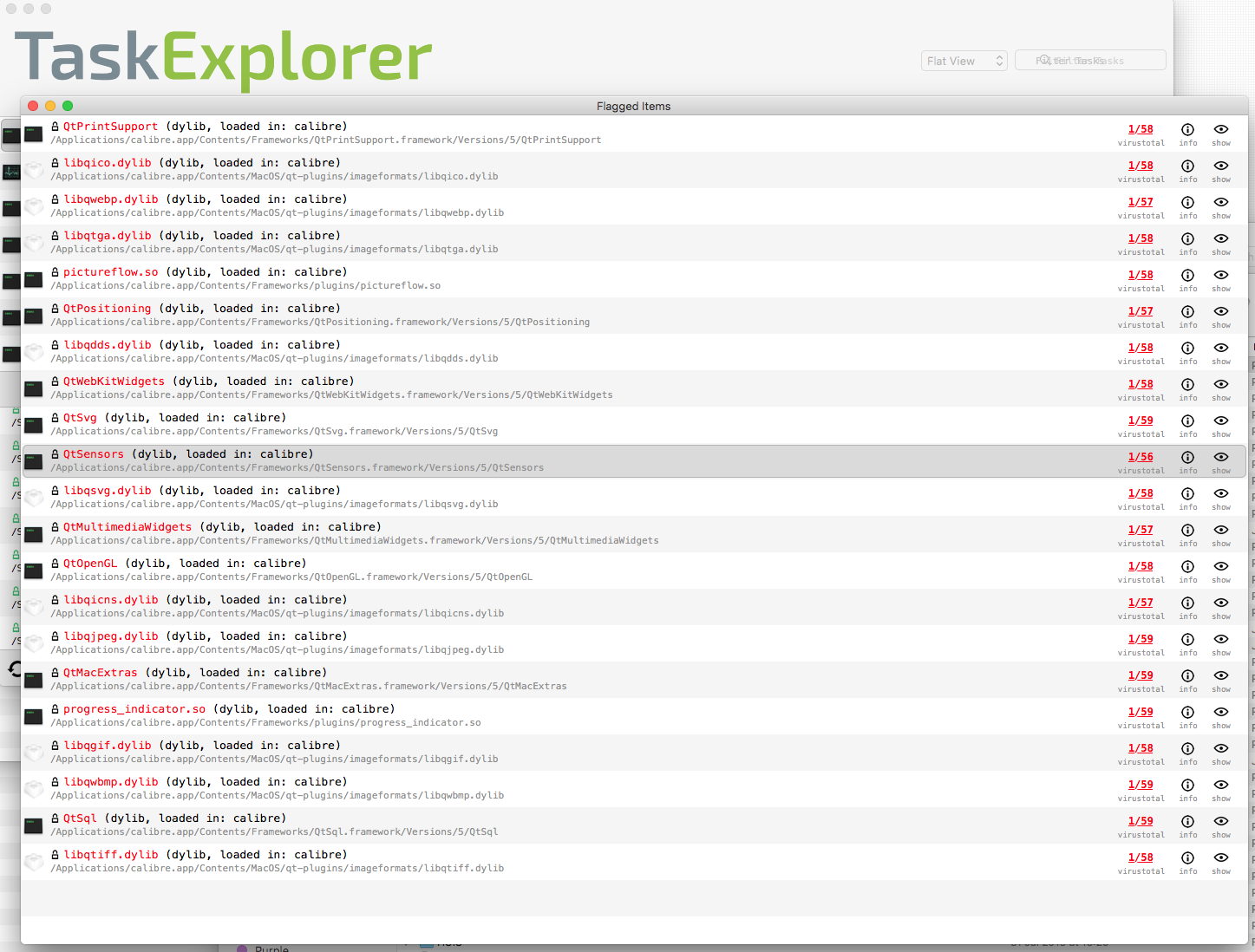Image resolution: width=1255 pixels, height=952 pixels.
Task: Open VirusTotal 1/58 result for QtOpenGL
Action: 1141,566
